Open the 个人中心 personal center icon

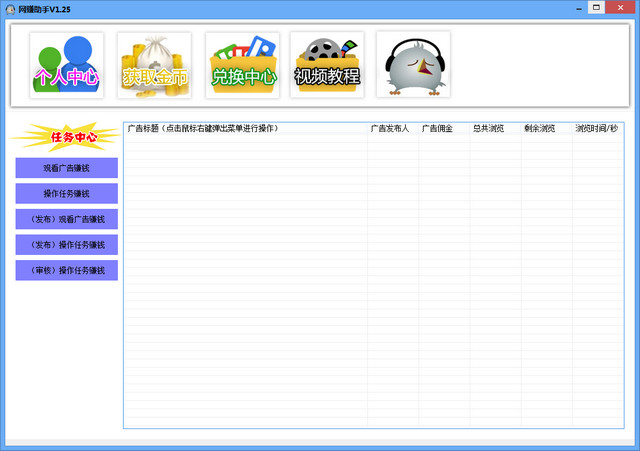click(67, 65)
